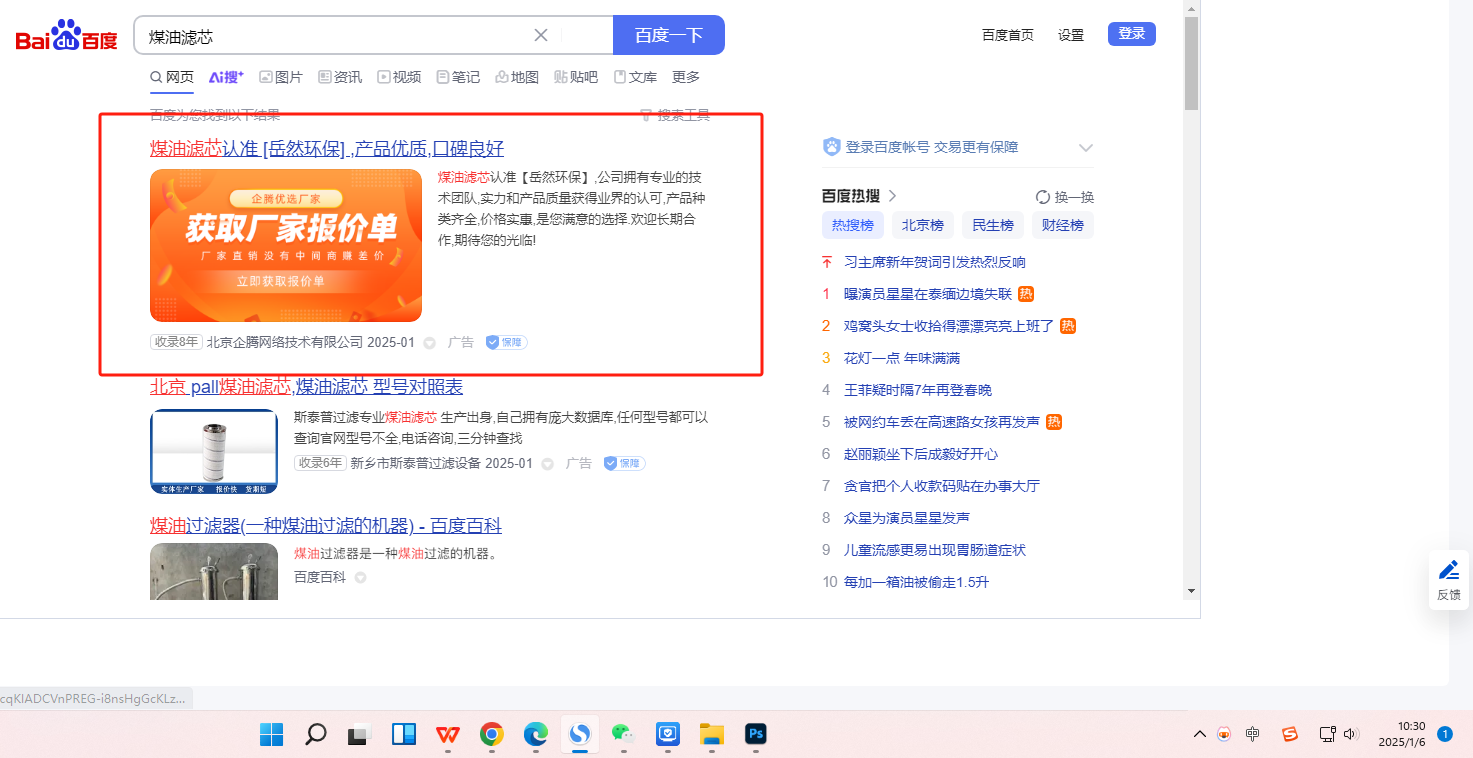Image resolution: width=1473 pixels, height=758 pixels.
Task: Open WPS Office from the taskbar
Action: [x=447, y=735]
